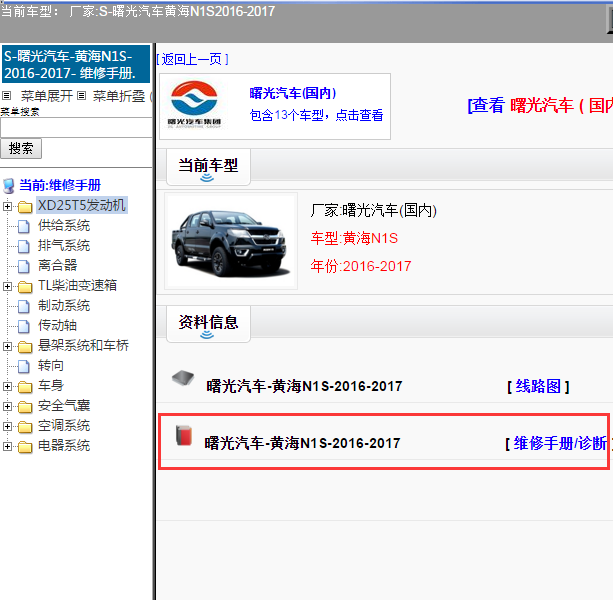Expand the XD25T5发动机 tree node
Screen dimensions: 613x600
point(7,206)
